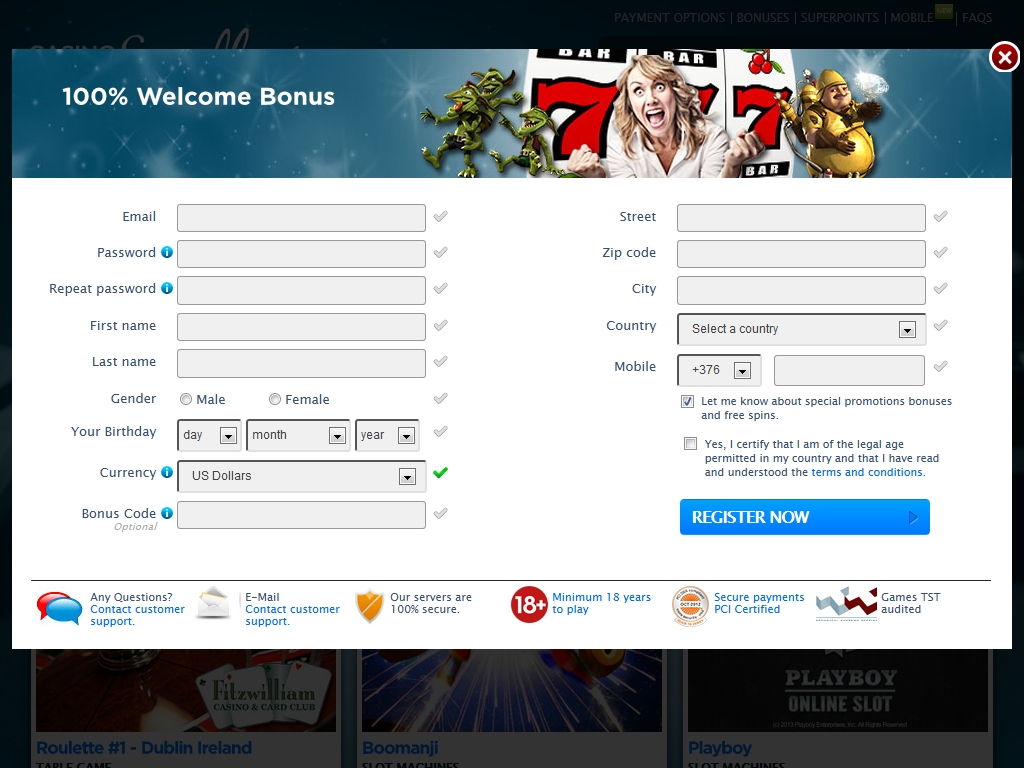Click the PCI Certified seal icon
This screenshot has height=768, width=1024.
(690, 606)
